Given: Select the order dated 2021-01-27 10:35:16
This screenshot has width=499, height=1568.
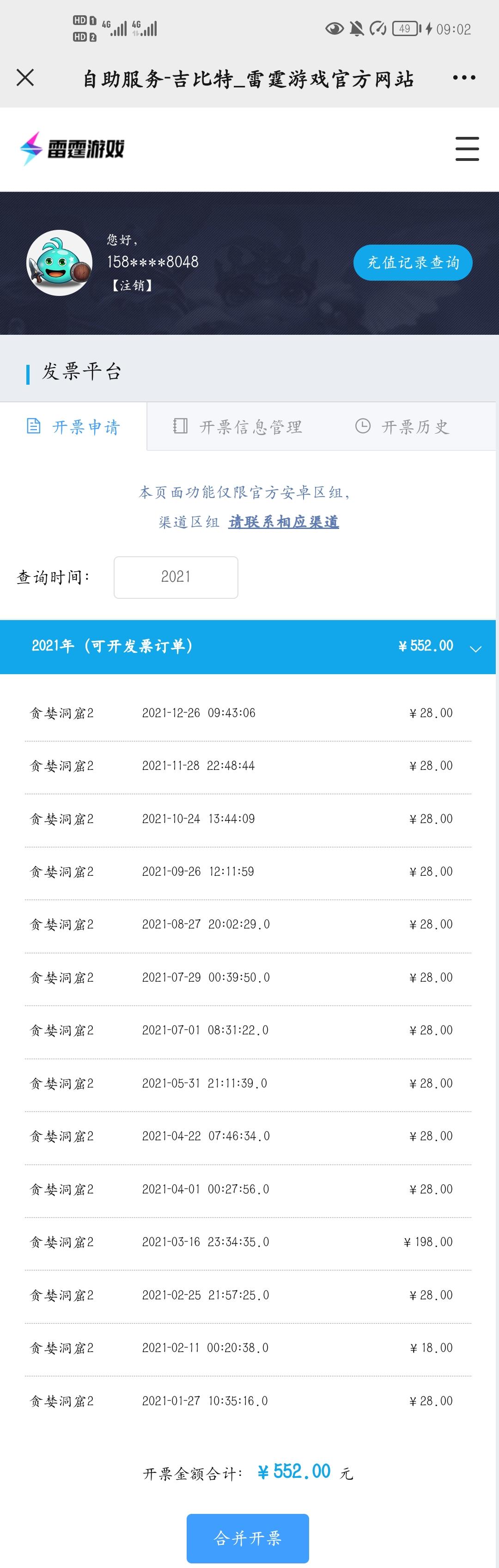Looking at the screenshot, I should click(x=248, y=1402).
